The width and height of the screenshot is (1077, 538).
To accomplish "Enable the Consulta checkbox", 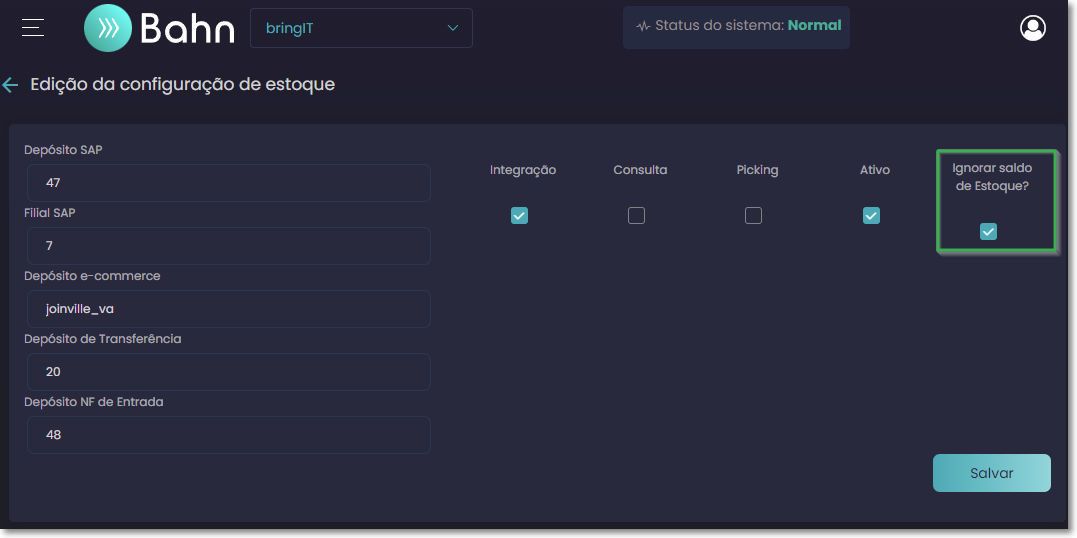I will pos(636,216).
